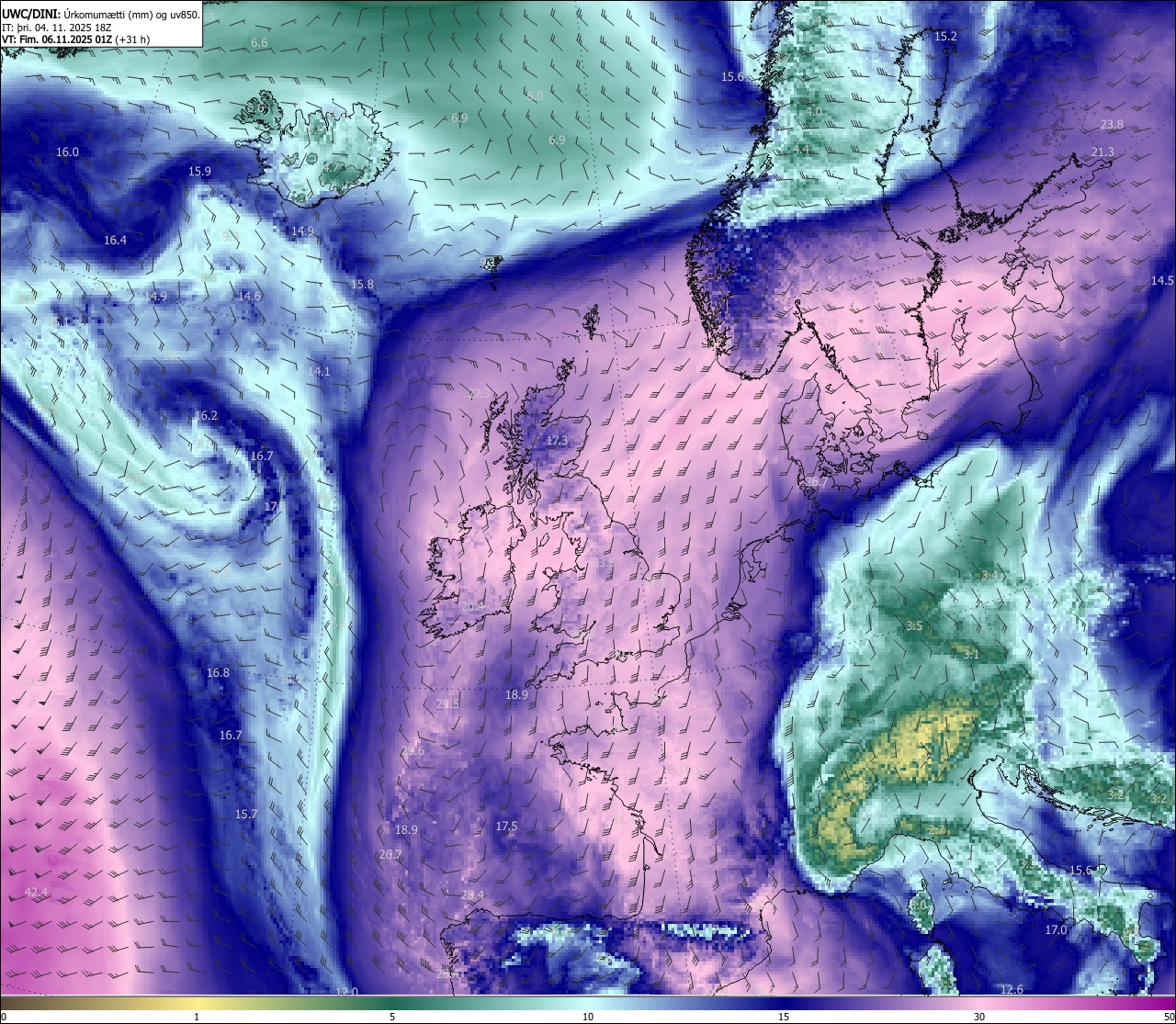Select the 3.1 map value
1176x1024 pixels.
(x=972, y=655)
